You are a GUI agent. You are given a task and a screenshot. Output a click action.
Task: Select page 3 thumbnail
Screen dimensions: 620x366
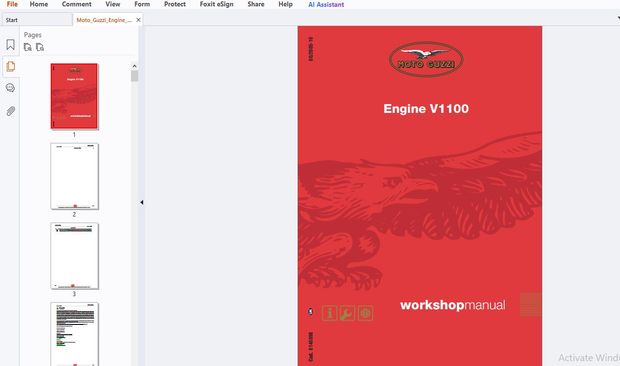pyautogui.click(x=74, y=256)
